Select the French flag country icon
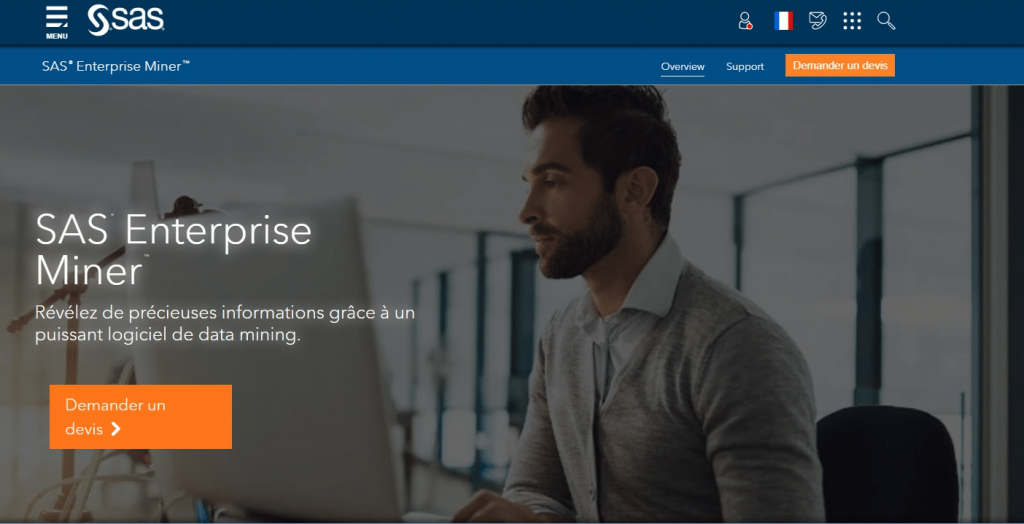Screen dimensions: 1024x524 pos(783,21)
